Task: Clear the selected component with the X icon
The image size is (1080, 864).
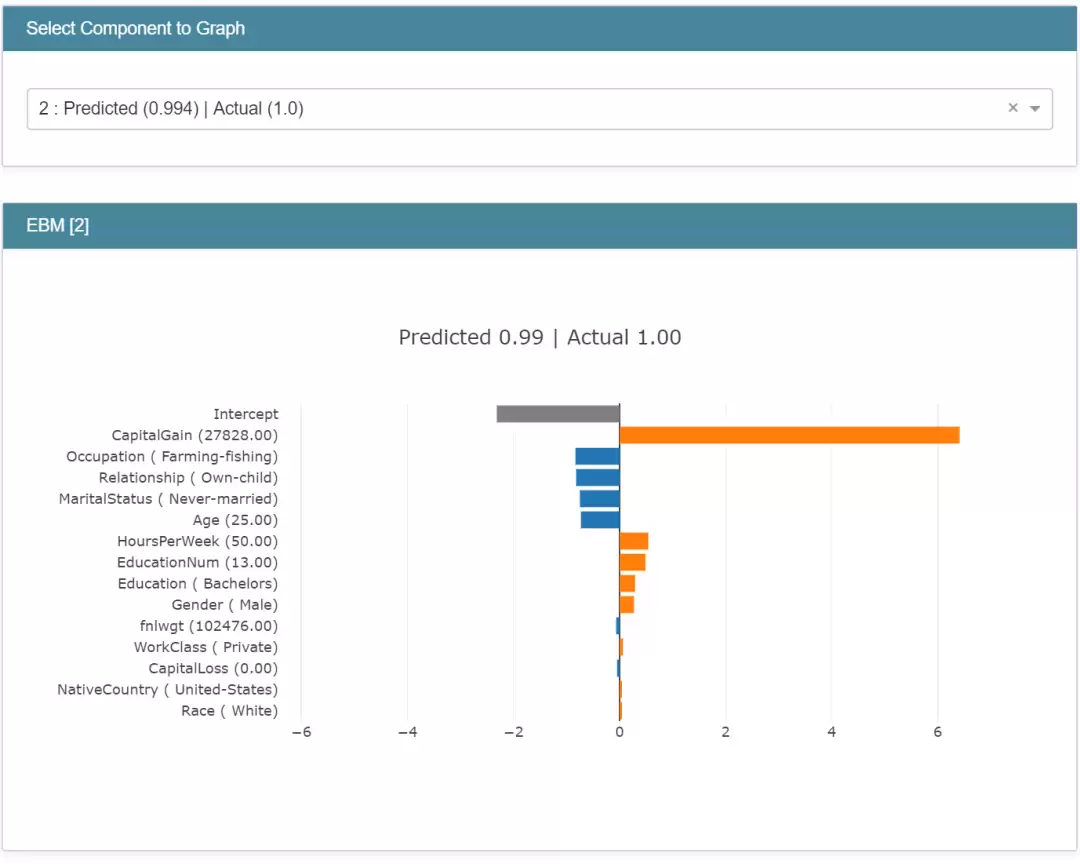Action: 1012,107
